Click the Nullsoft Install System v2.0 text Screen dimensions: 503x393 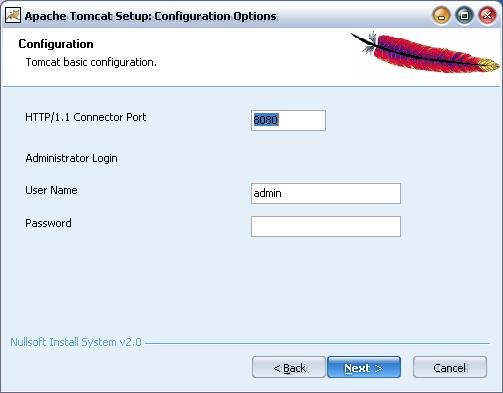(x=76, y=342)
